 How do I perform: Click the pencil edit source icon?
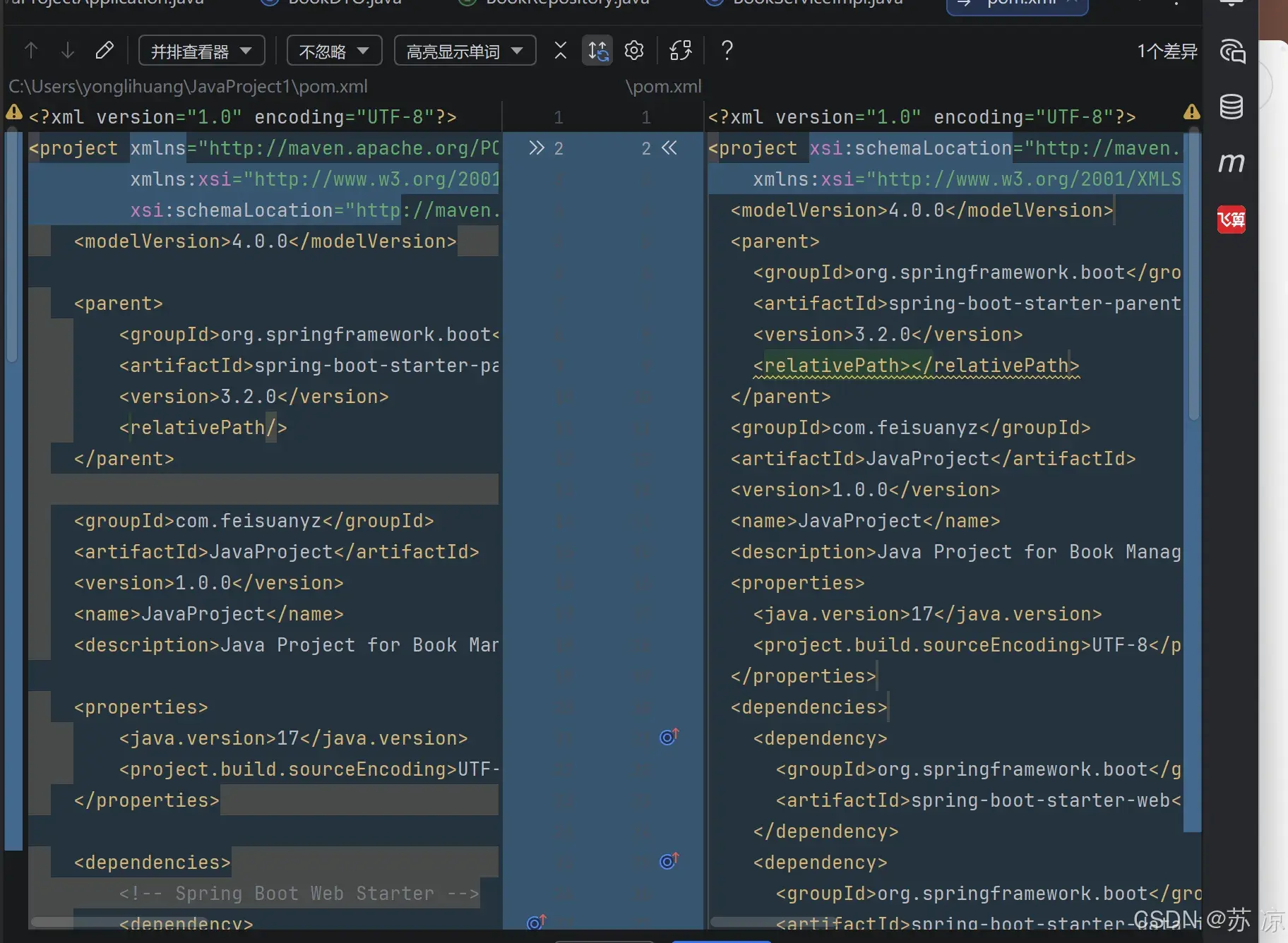point(105,51)
